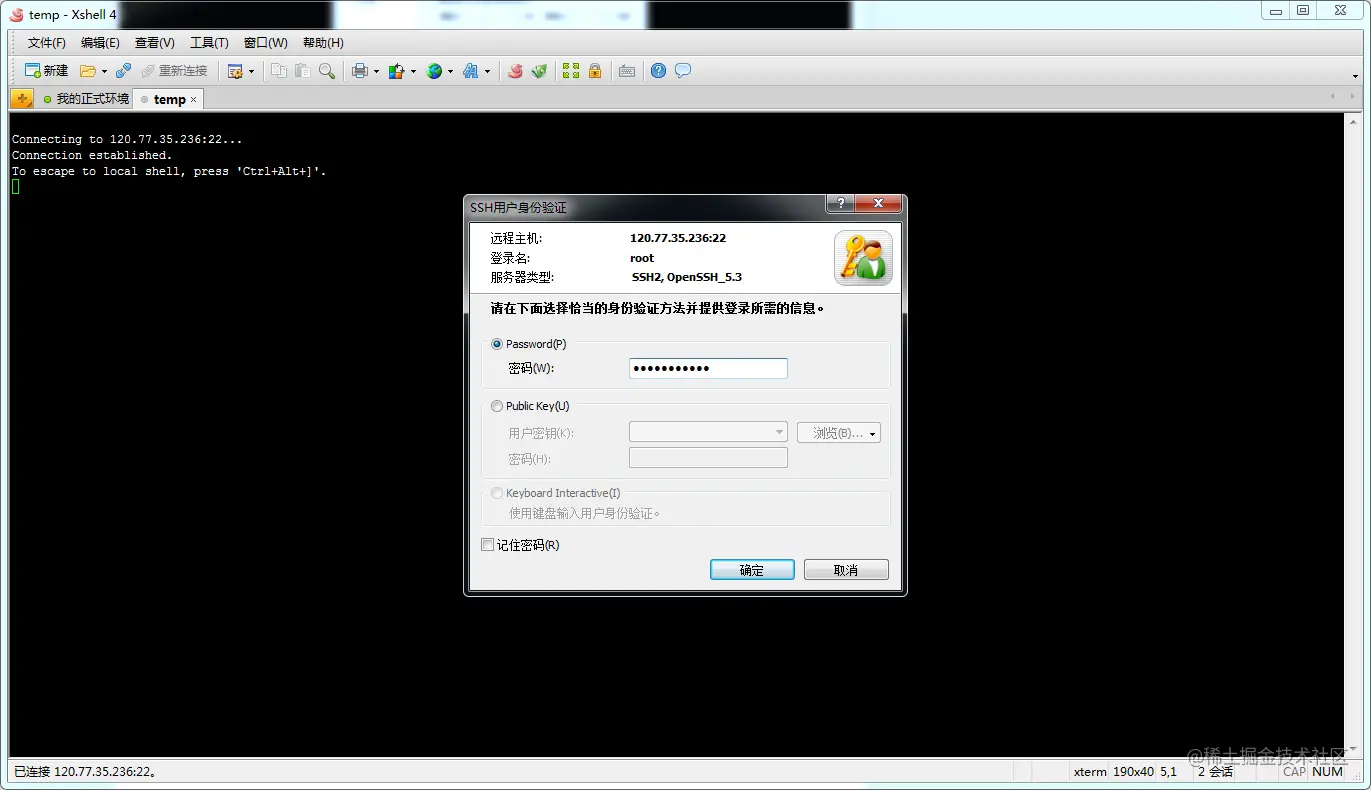Click the 密码(H) passphrase field
This screenshot has width=1371, height=790.
point(708,458)
